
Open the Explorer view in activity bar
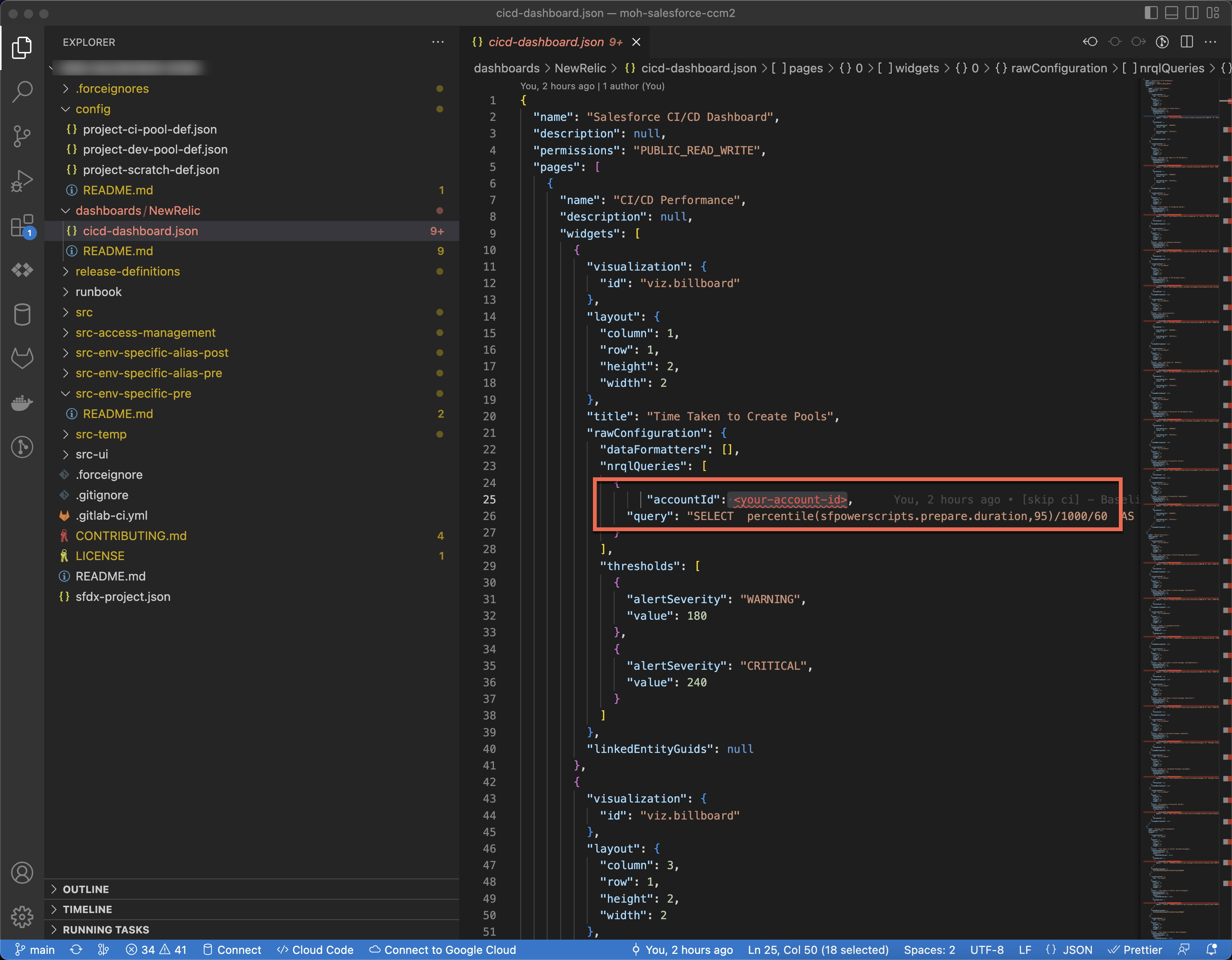tap(22, 47)
